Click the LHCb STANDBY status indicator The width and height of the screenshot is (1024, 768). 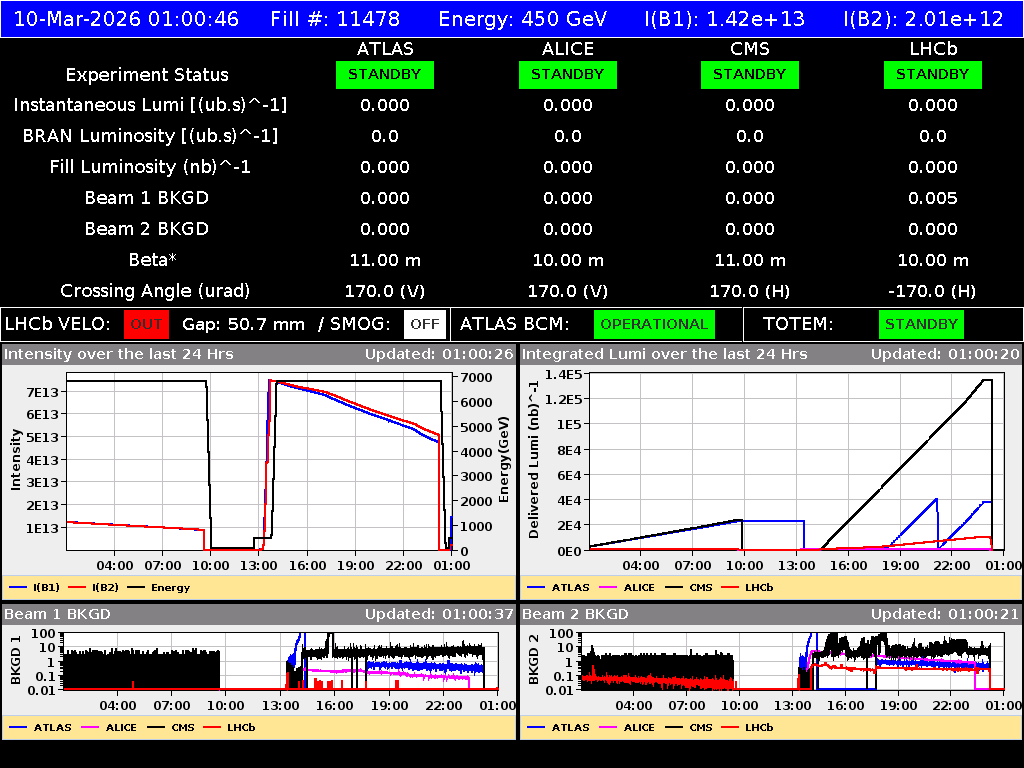pos(932,74)
